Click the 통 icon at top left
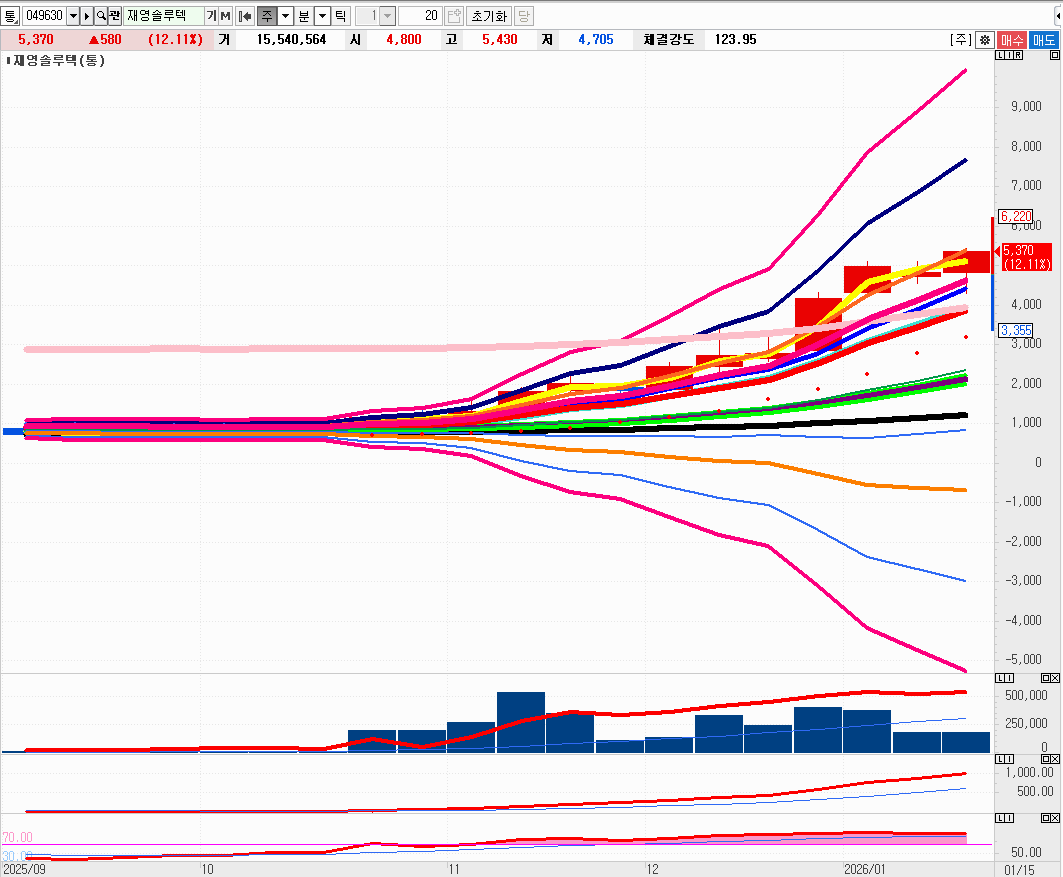The image size is (1063, 877). click(x=10, y=16)
